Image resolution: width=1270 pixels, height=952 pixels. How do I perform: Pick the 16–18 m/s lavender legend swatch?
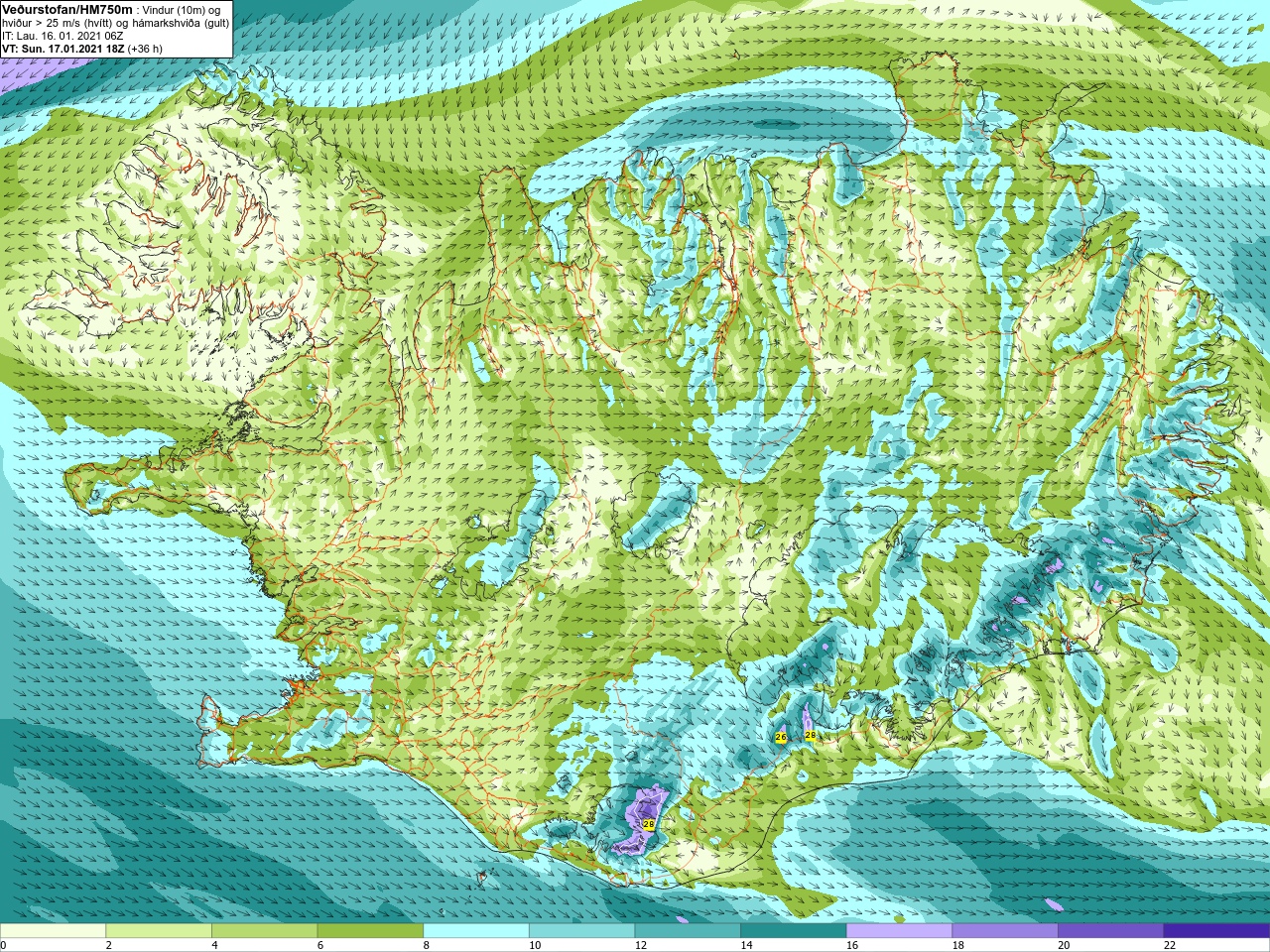pyautogui.click(x=899, y=931)
